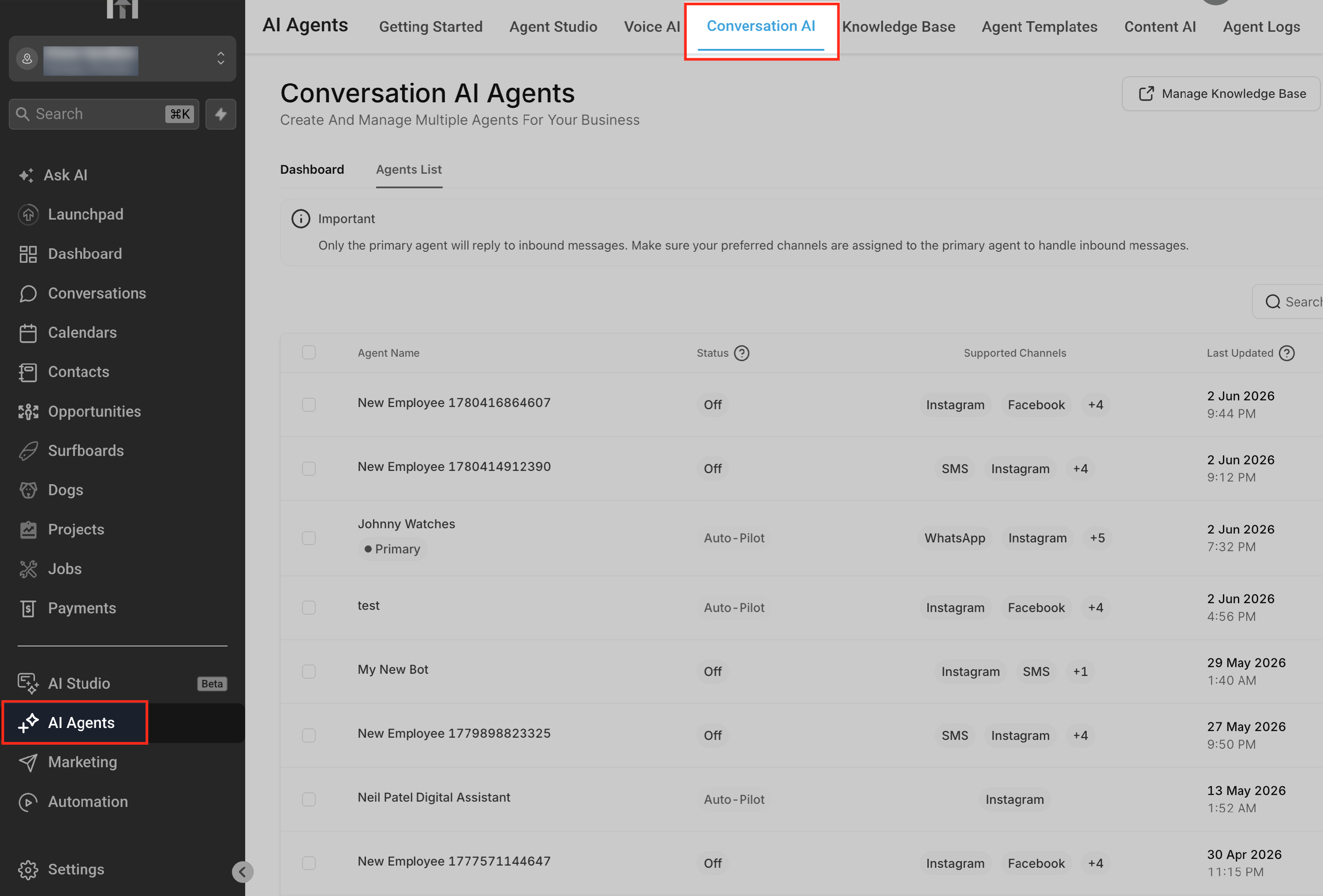Screen dimensions: 1323x896
Task: Switch to the Voice AI tab
Action: (652, 27)
